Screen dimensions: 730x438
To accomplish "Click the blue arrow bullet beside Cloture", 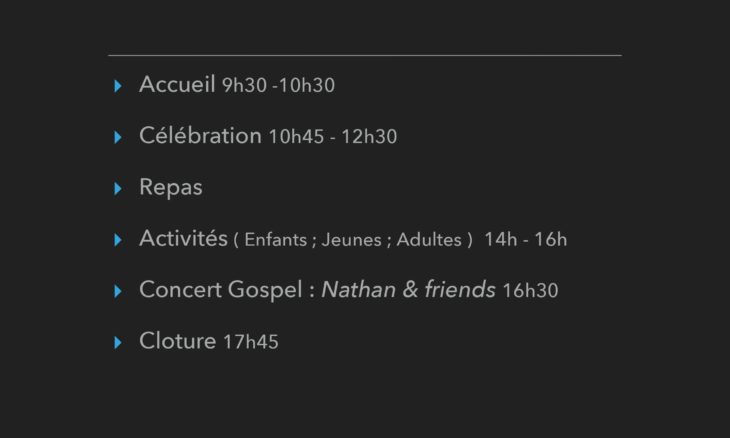I will (118, 343).
